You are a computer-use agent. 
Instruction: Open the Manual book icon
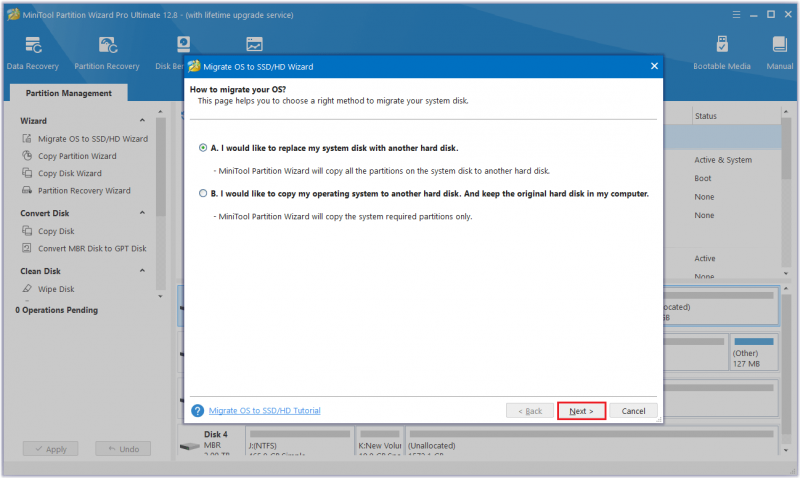point(779,44)
